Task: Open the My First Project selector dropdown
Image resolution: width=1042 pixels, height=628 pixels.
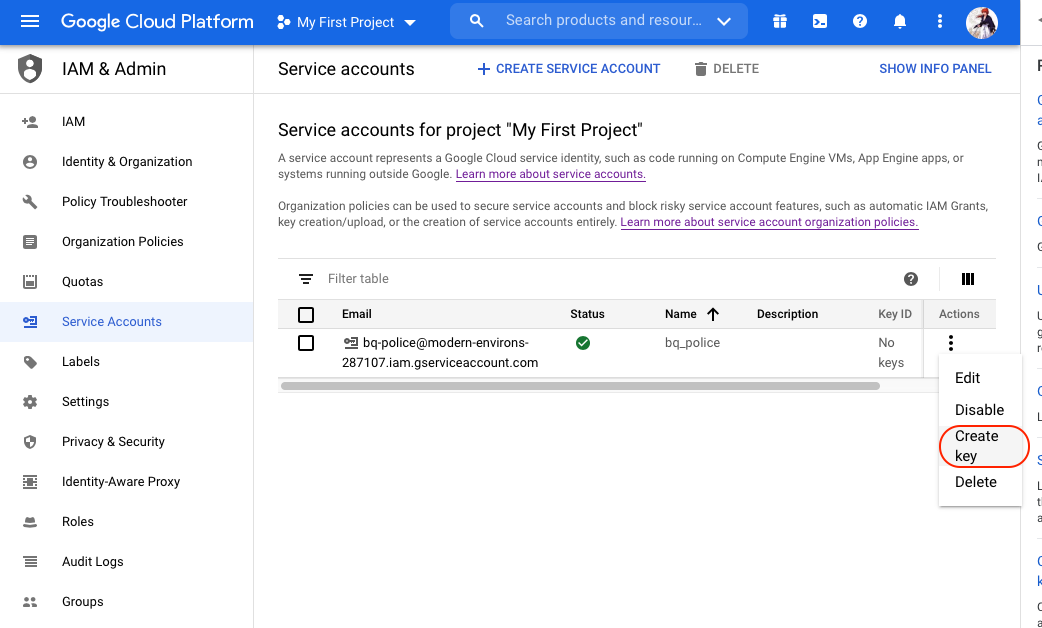Action: point(346,22)
